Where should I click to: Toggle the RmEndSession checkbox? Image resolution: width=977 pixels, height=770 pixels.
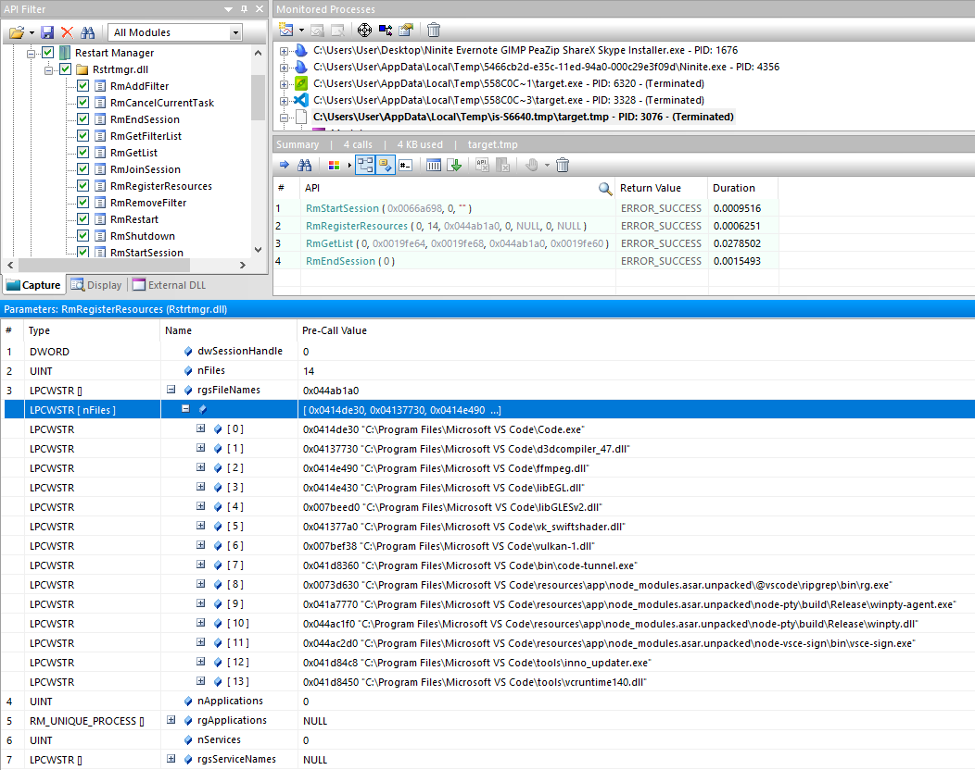(x=83, y=119)
